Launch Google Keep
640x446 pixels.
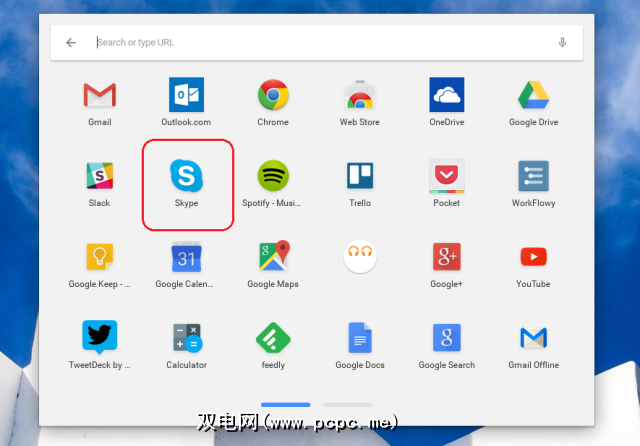100,257
